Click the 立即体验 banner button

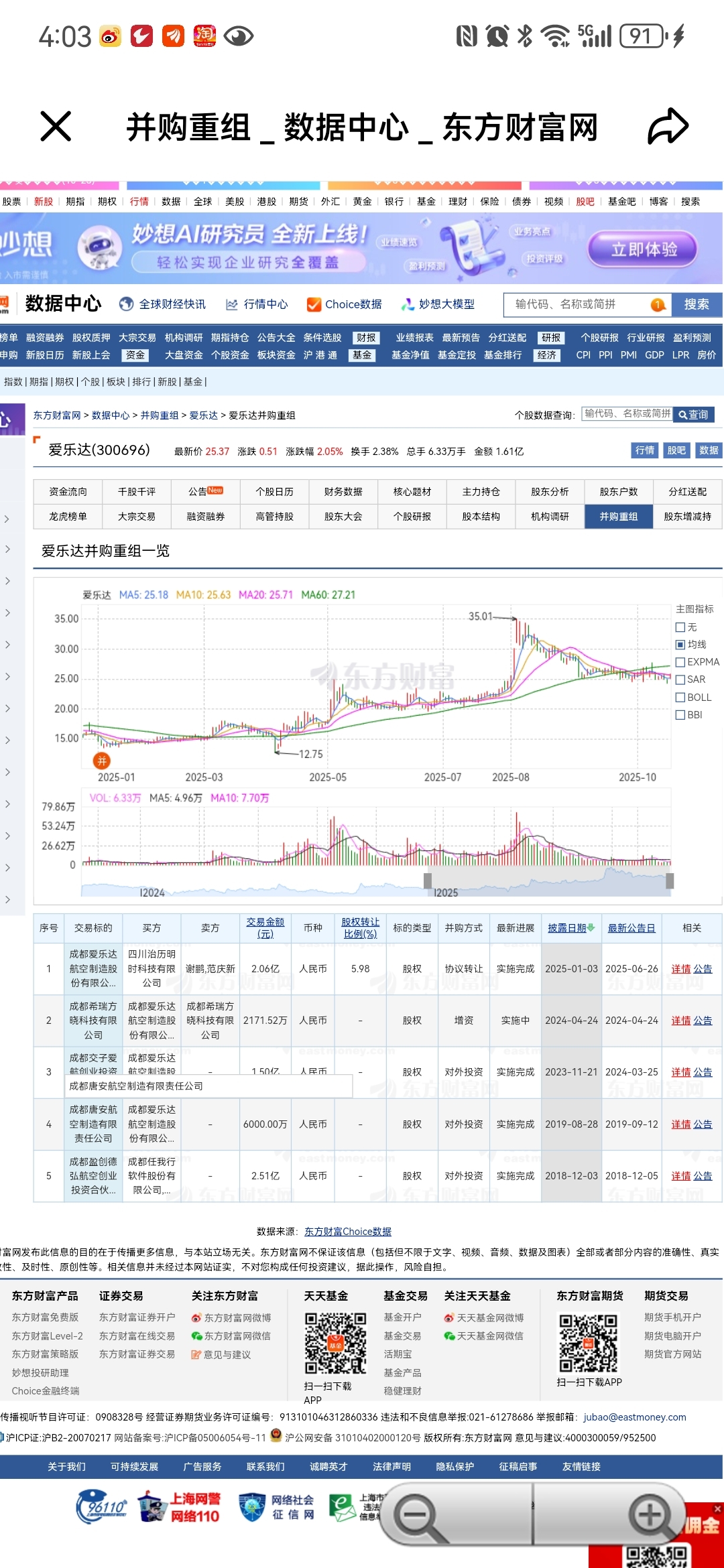643,249
